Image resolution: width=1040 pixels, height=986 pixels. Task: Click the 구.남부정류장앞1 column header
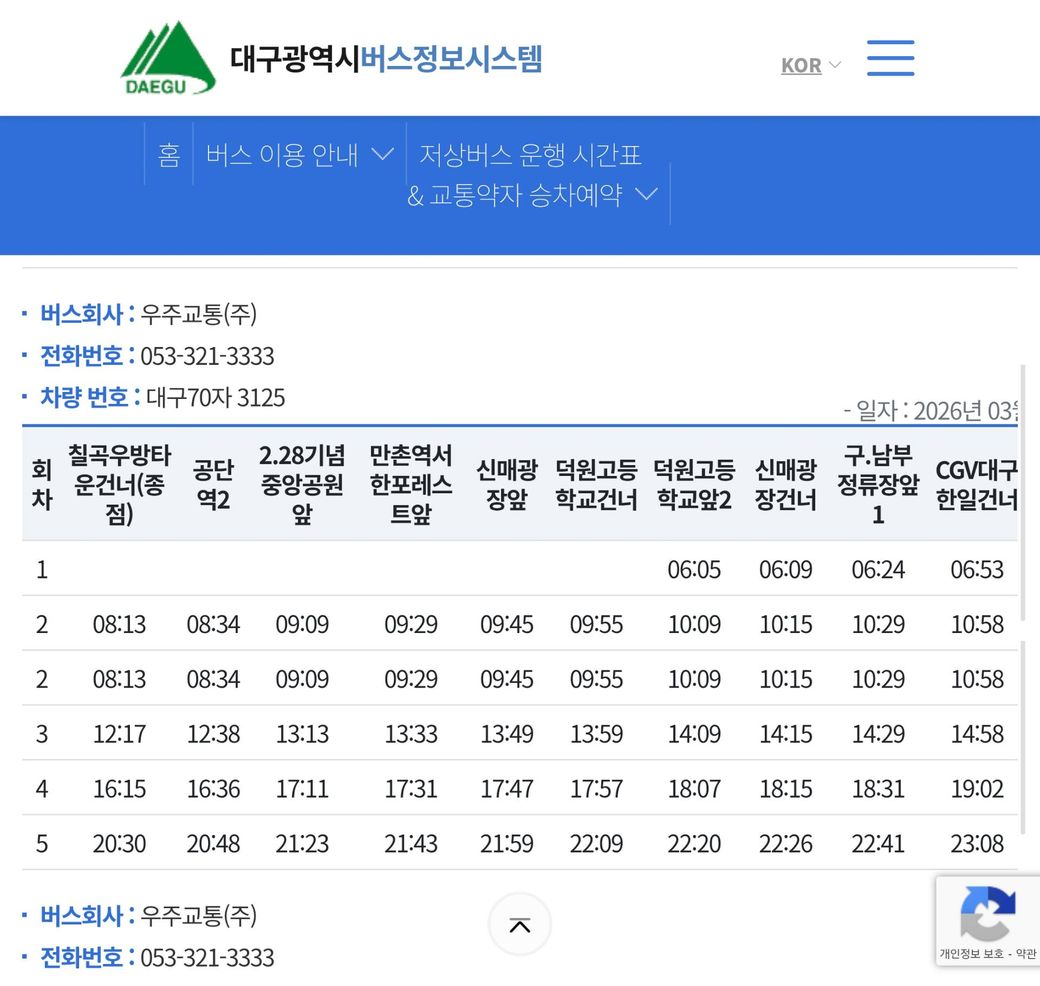pos(878,485)
